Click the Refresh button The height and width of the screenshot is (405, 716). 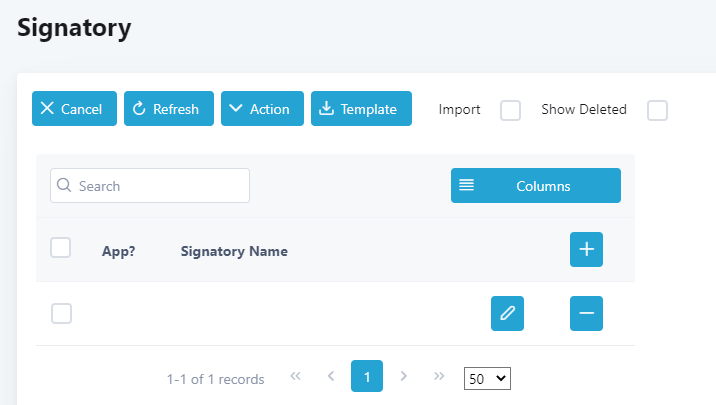[169, 109]
